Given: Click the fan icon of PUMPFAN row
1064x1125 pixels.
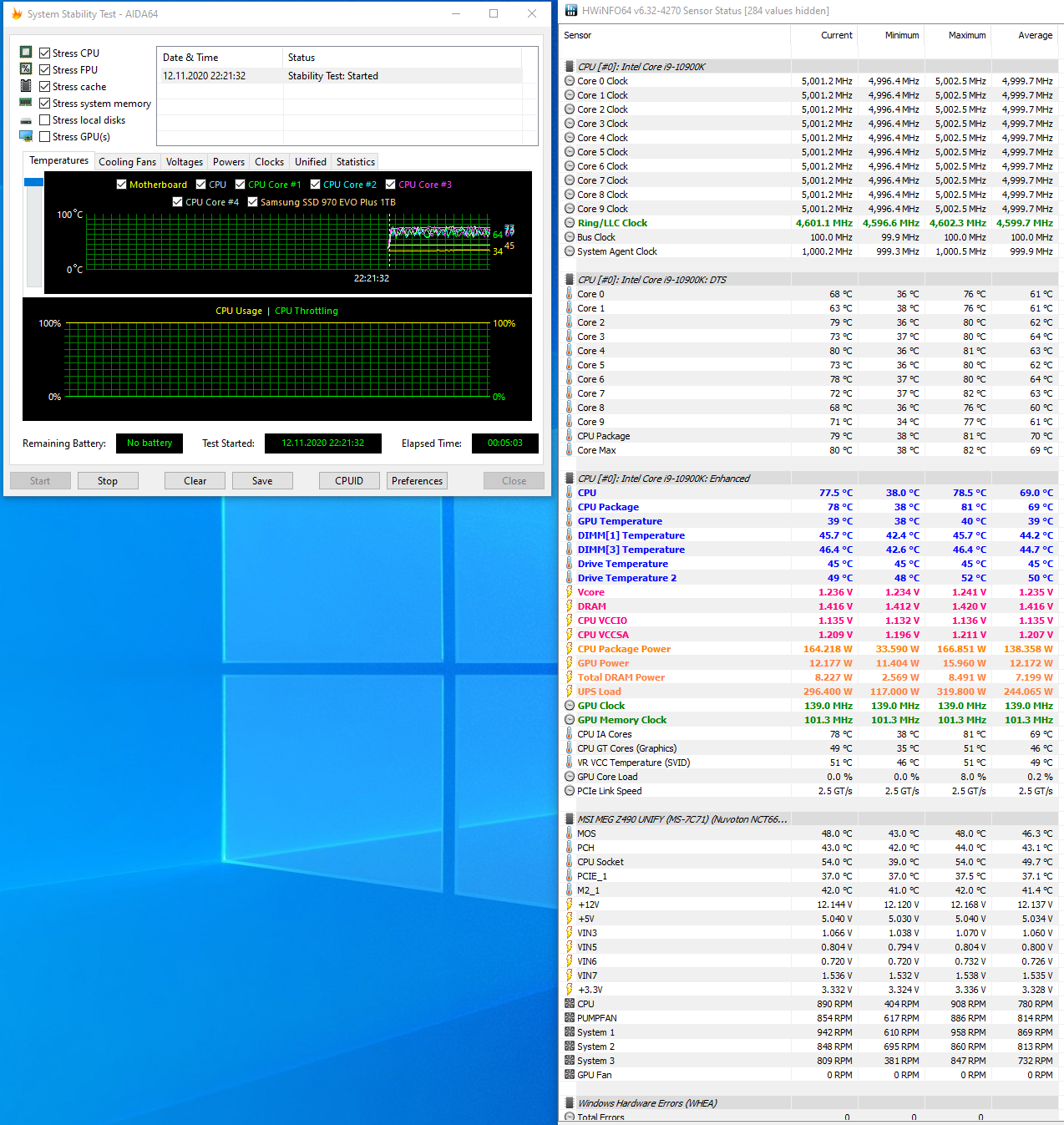Looking at the screenshot, I should tap(570, 1018).
